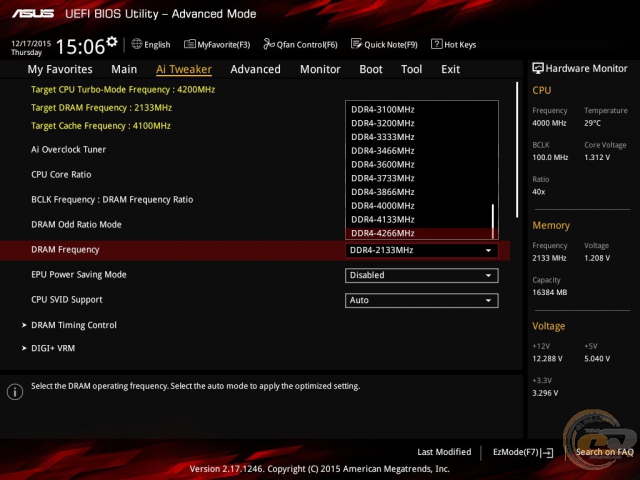The image size is (640, 480).
Task: Click the Last Modified button
Action: [x=444, y=452]
